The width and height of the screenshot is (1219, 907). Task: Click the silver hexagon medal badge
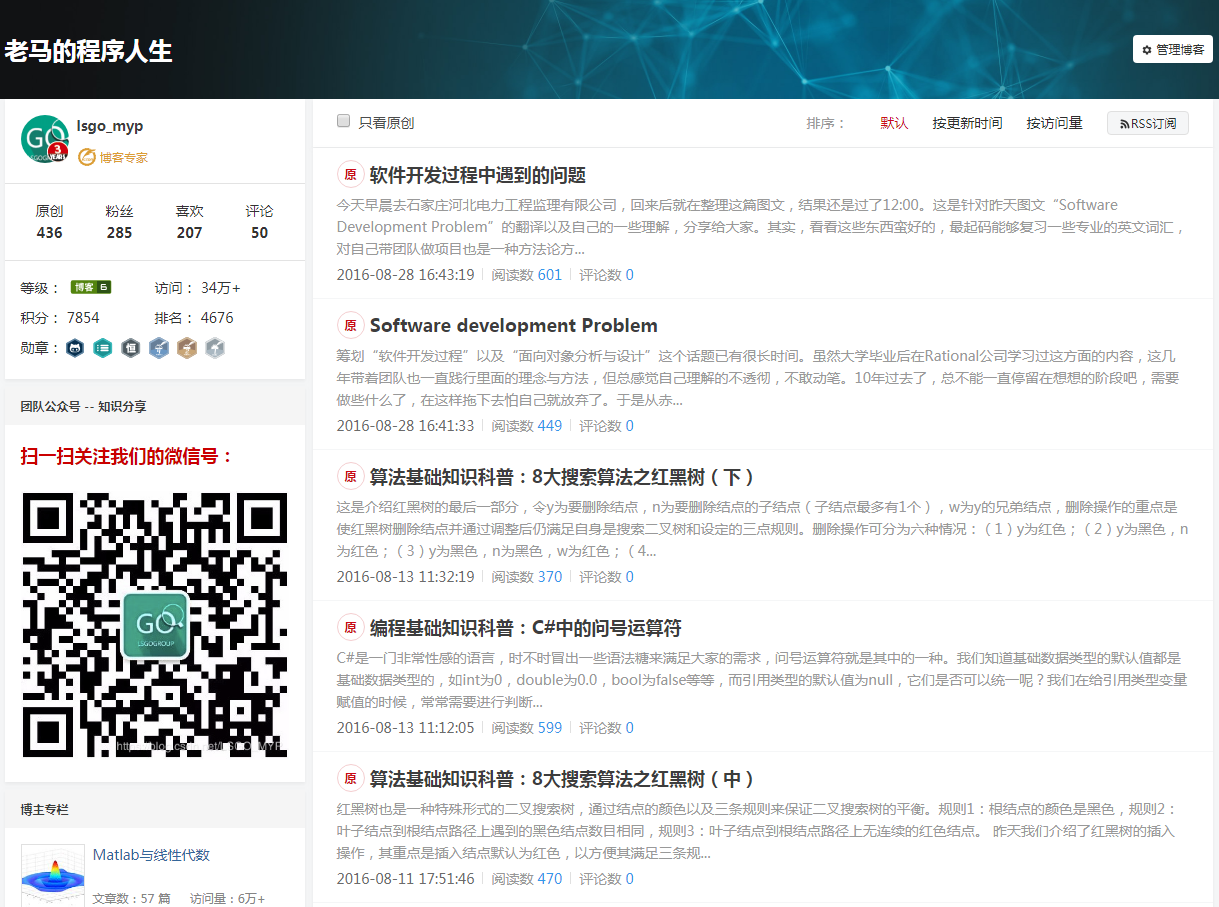(x=214, y=348)
